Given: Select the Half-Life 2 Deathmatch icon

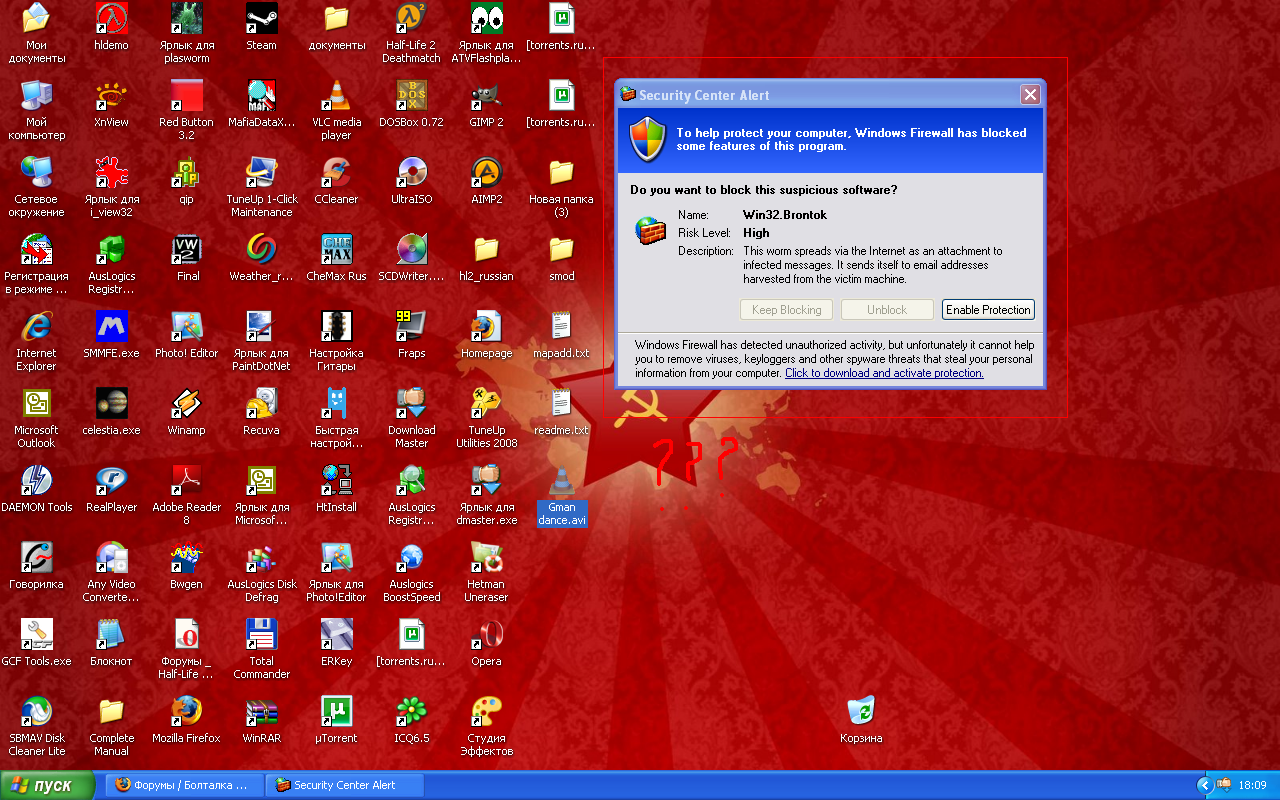Looking at the screenshot, I should tap(412, 18).
